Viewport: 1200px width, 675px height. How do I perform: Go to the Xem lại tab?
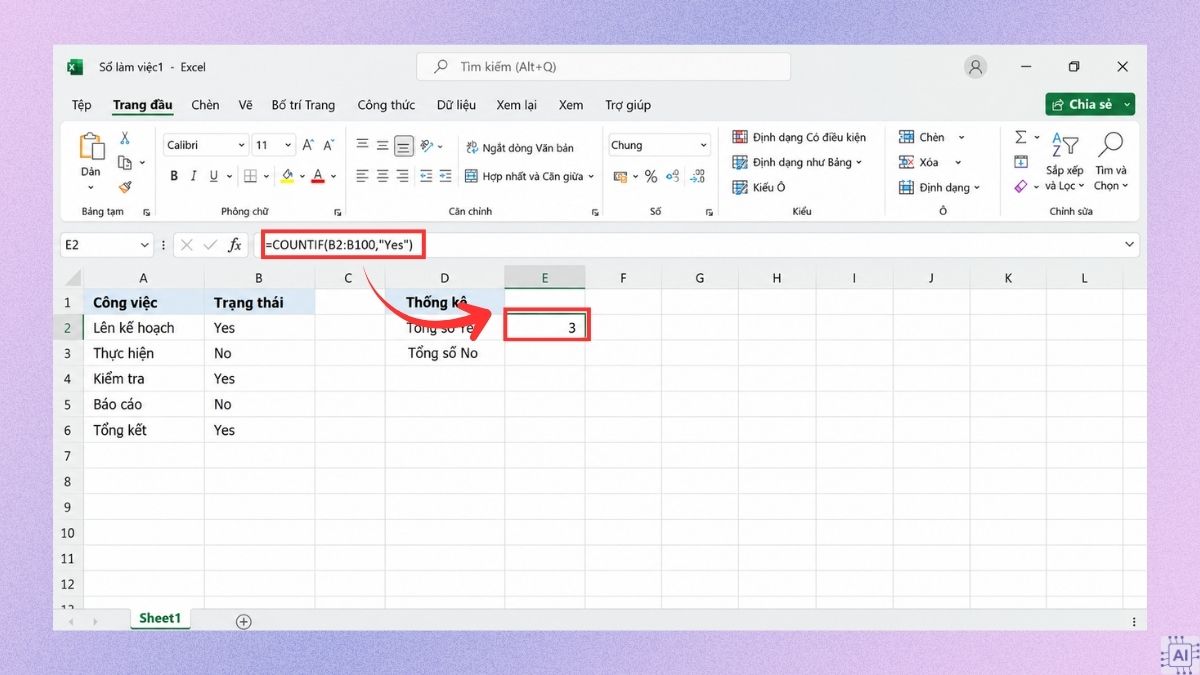pyautogui.click(x=516, y=105)
